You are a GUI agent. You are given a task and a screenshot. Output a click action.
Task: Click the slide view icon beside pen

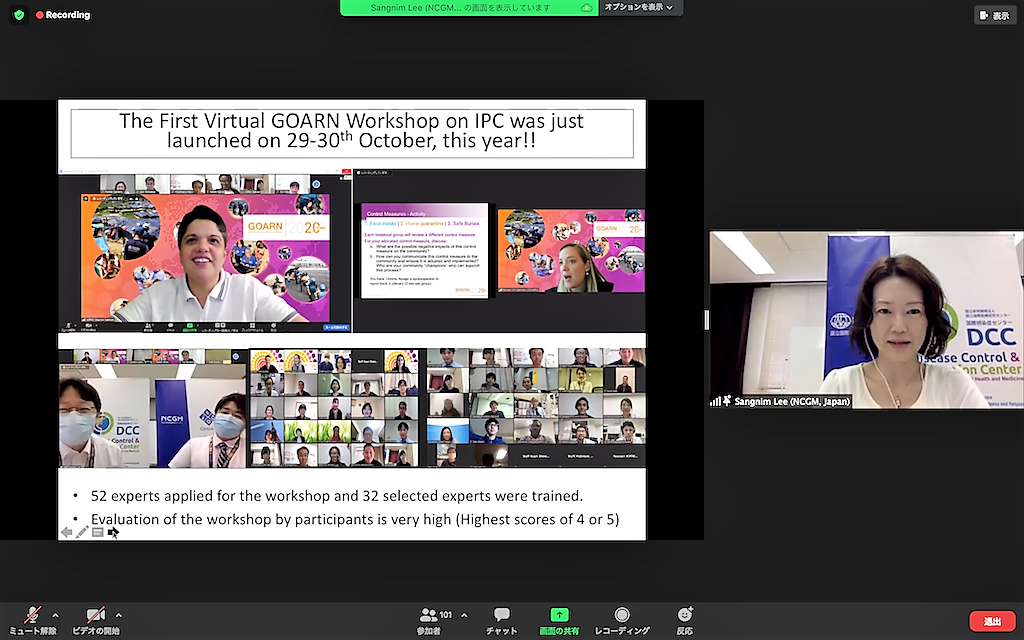point(97,532)
